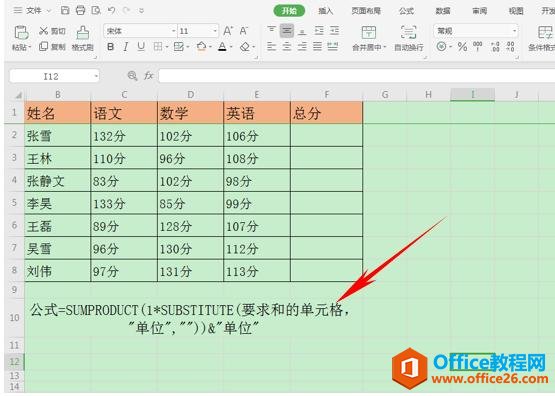Select the 开始 (Home) tab

(289, 11)
